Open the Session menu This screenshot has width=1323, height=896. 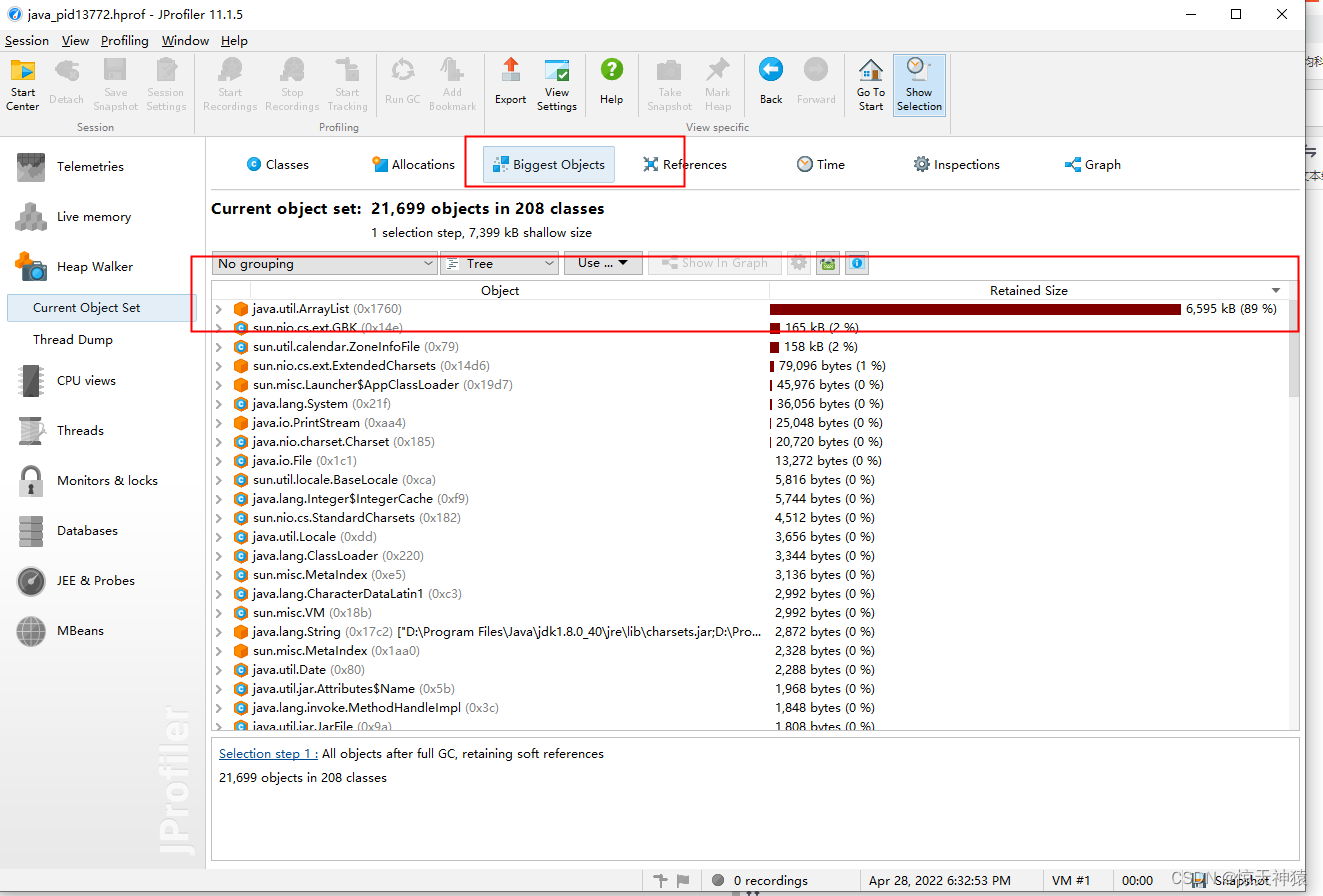[x=27, y=41]
